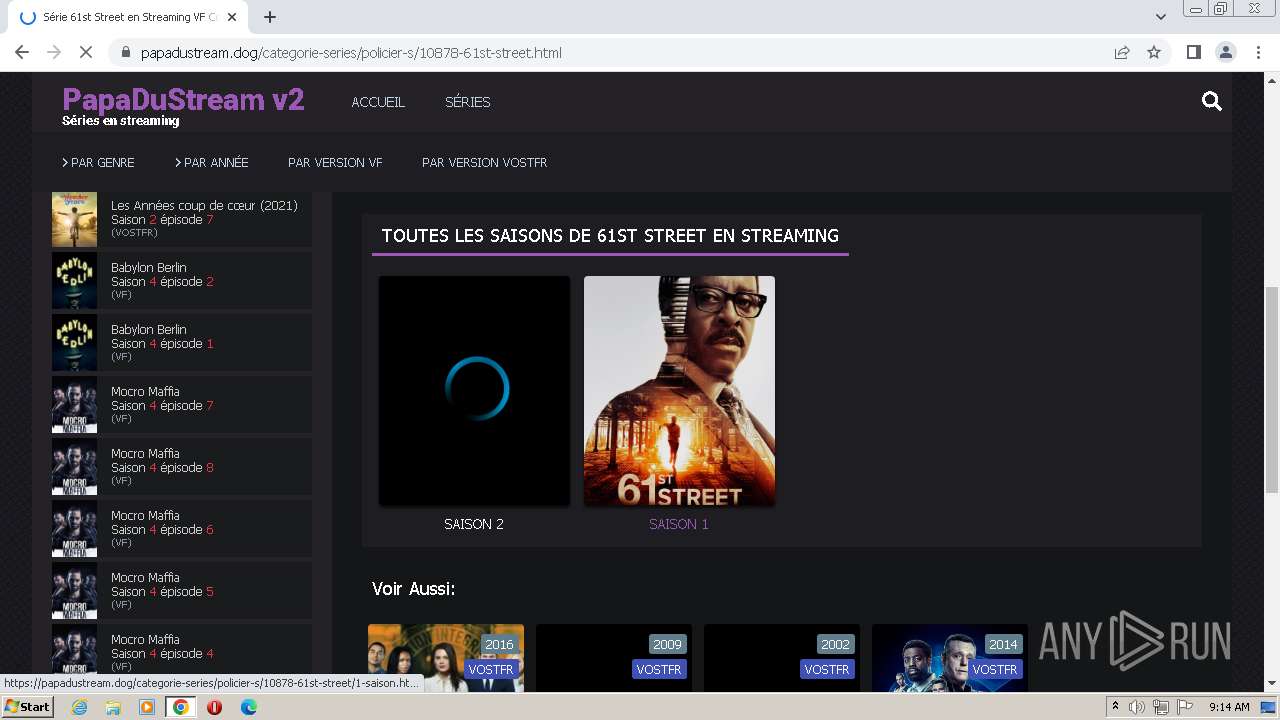Click the site search magnifier icon
The height and width of the screenshot is (720, 1280).
1212,101
